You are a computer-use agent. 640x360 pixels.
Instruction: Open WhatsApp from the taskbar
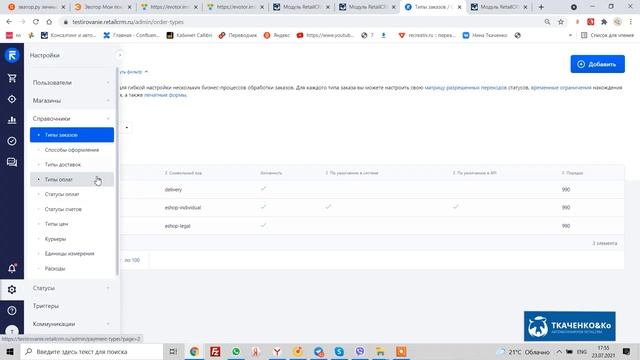(236, 351)
